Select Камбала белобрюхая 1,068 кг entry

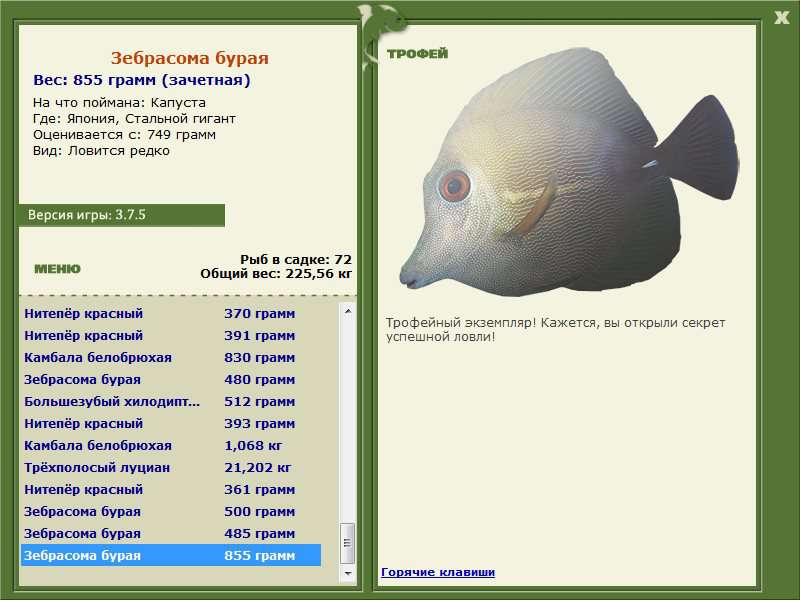(x=160, y=446)
